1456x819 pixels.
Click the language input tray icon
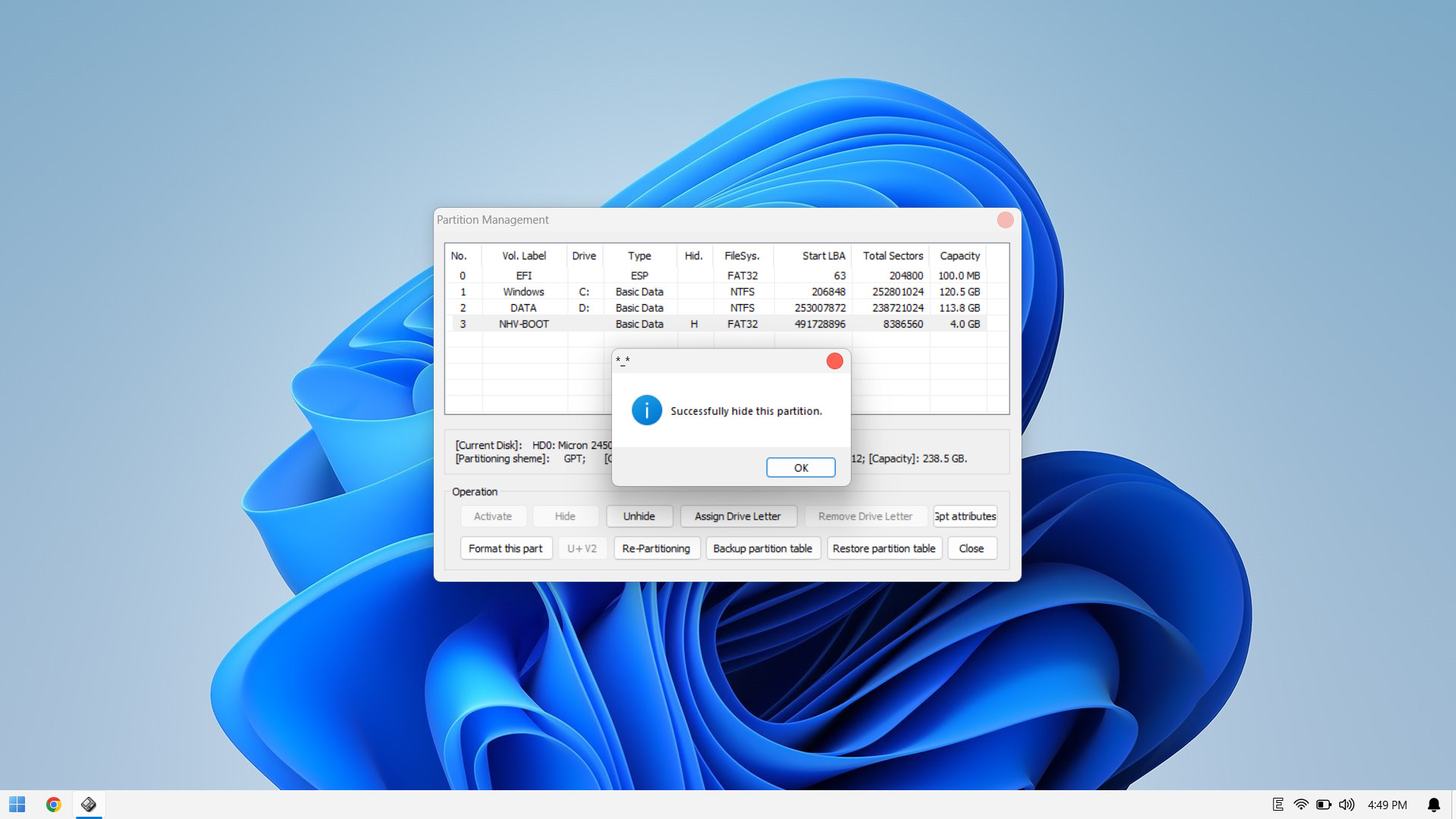pyautogui.click(x=1278, y=805)
